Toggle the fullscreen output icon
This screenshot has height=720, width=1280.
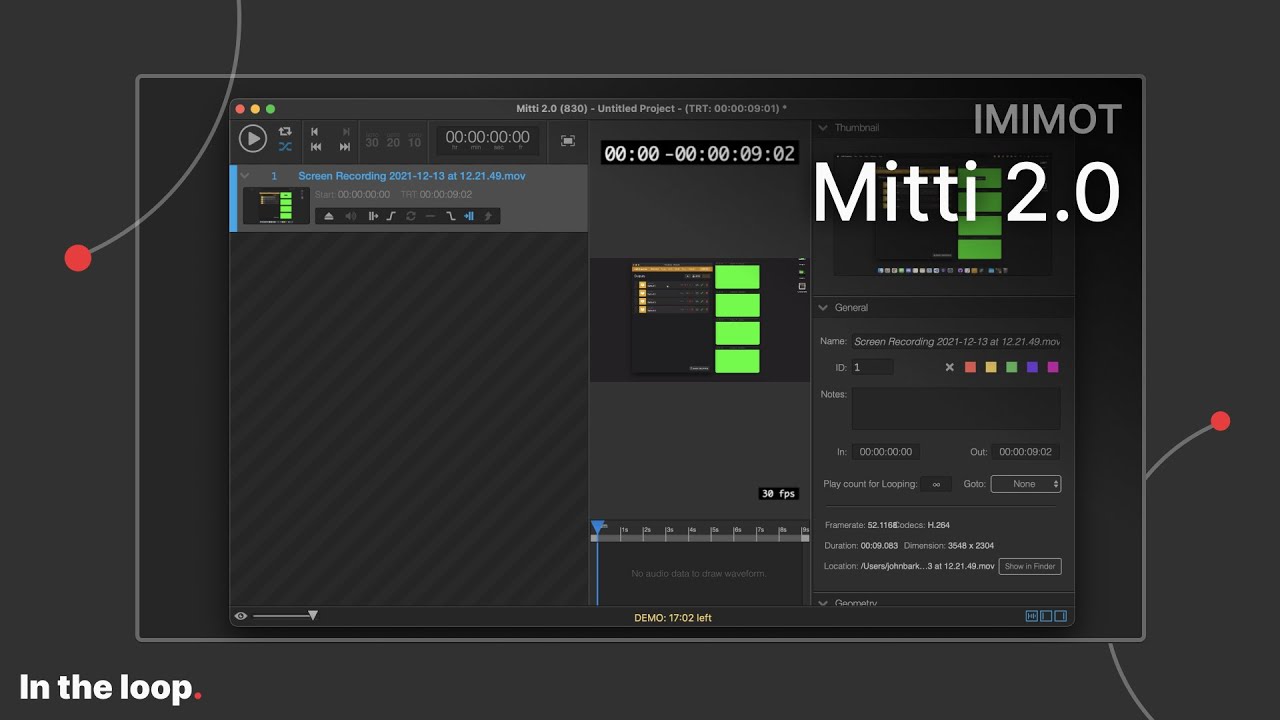click(568, 141)
